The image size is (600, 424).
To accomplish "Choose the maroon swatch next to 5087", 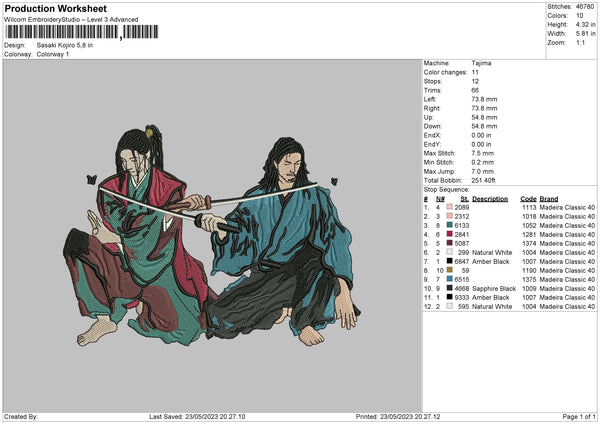I will (449, 243).
